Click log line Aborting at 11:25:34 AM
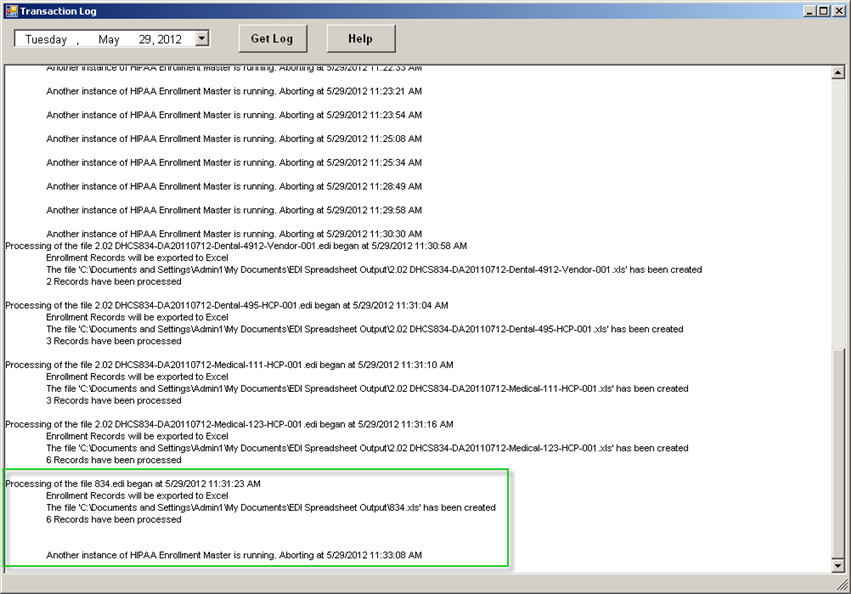Screen dimensions: 851x594 234,163
